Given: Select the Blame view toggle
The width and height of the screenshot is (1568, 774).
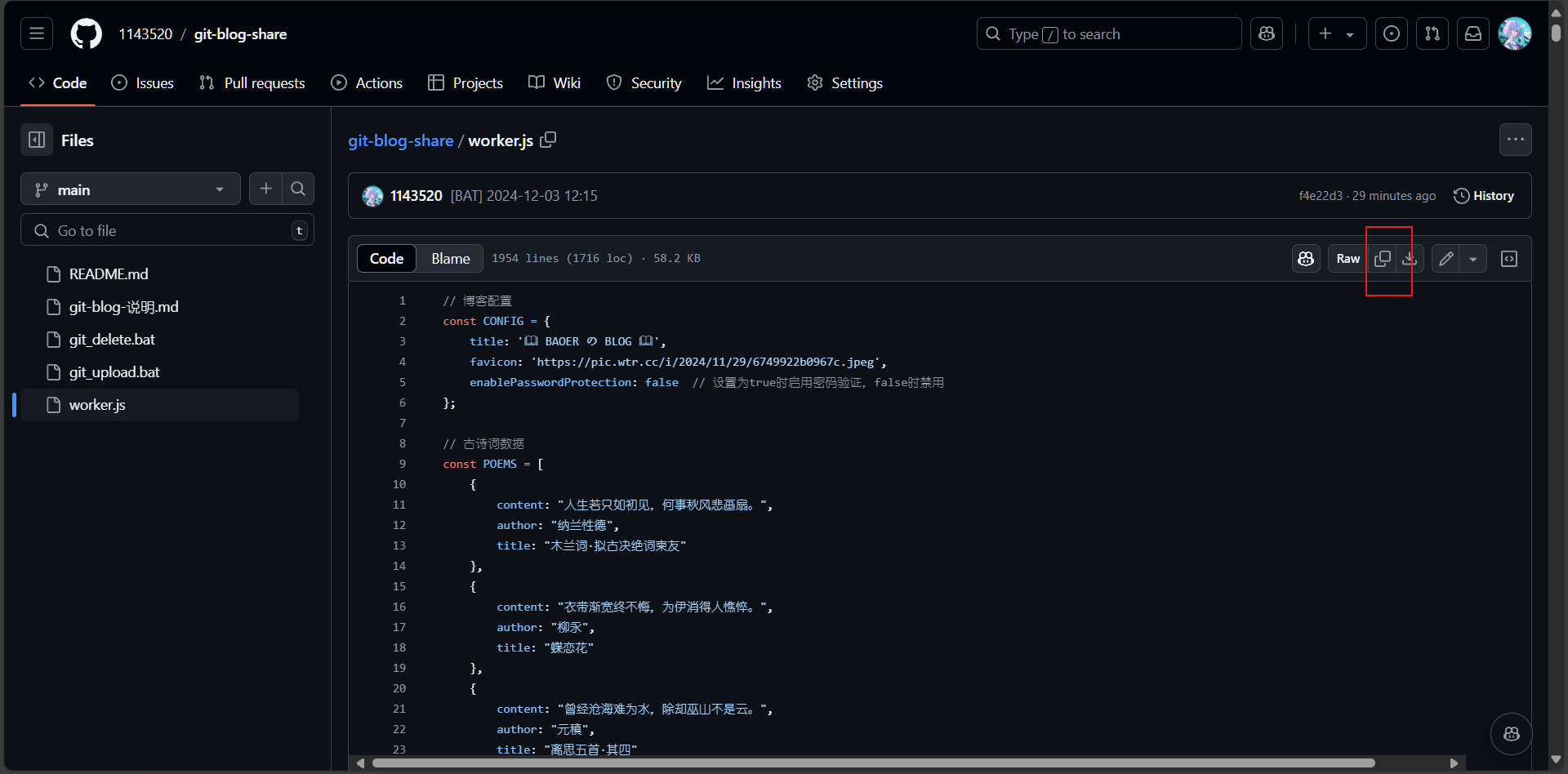Looking at the screenshot, I should (x=450, y=259).
